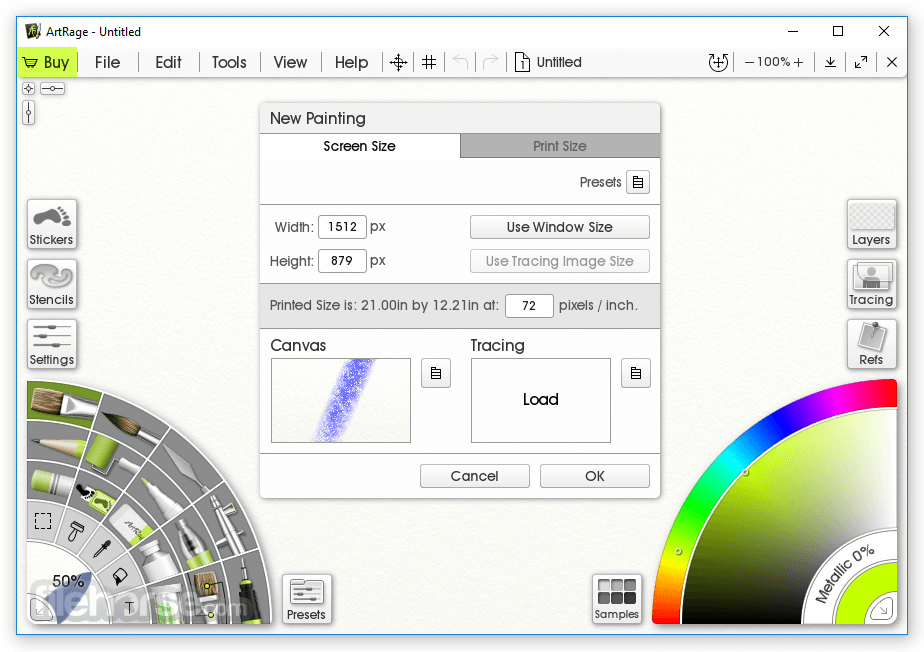Click the pixels per inch field
This screenshot has height=652, width=924.
click(x=529, y=306)
